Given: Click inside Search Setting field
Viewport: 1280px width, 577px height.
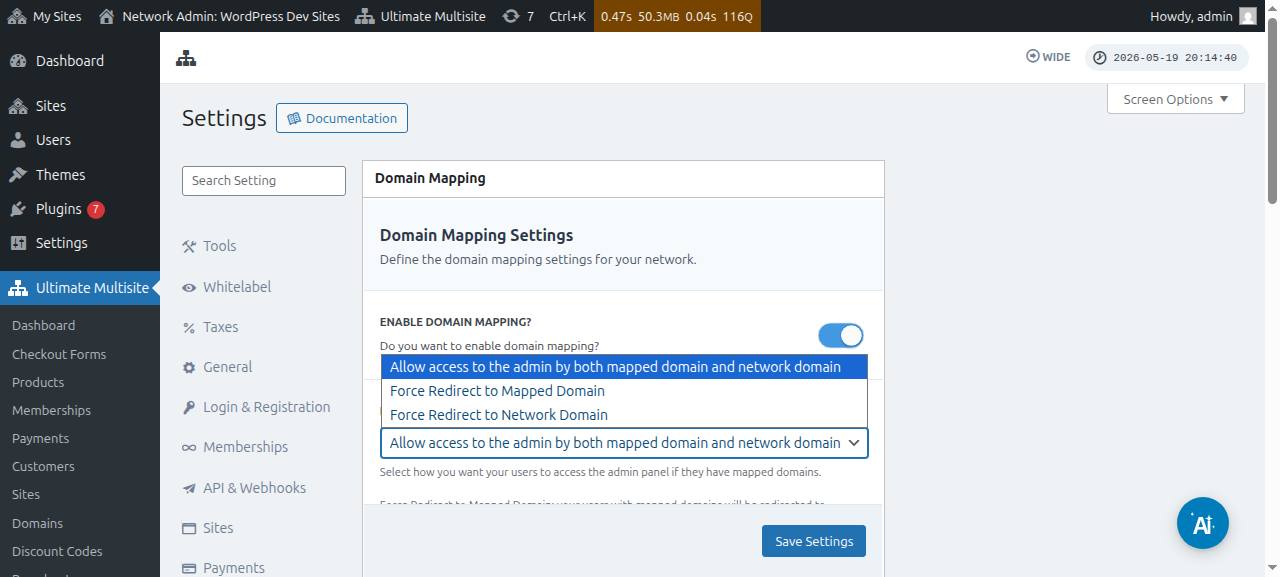Looking at the screenshot, I should point(264,181).
